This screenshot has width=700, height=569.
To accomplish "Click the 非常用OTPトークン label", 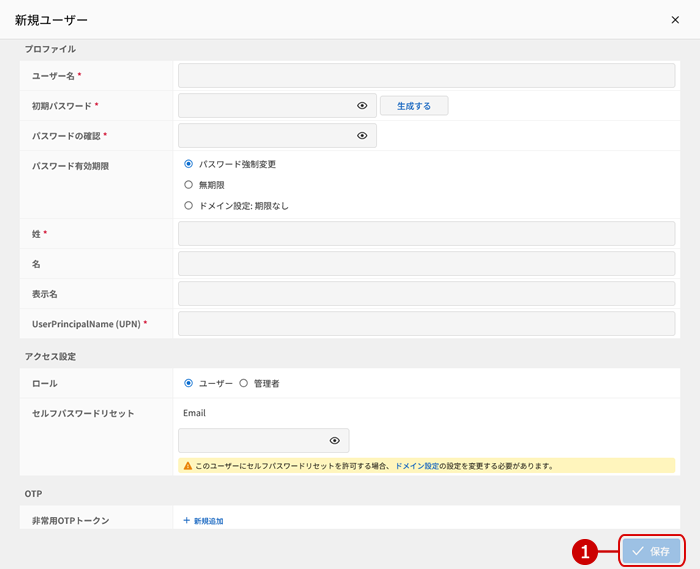I will (x=71, y=520).
